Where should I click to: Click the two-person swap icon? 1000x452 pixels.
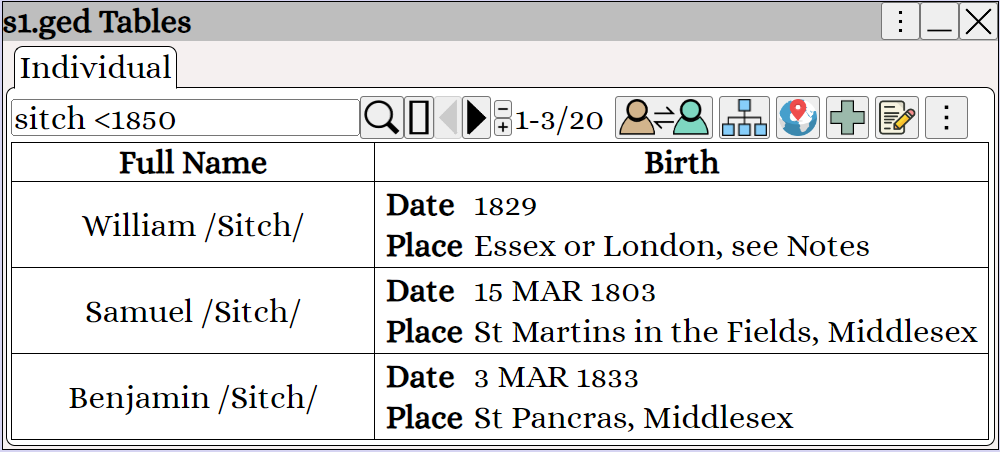[664, 118]
